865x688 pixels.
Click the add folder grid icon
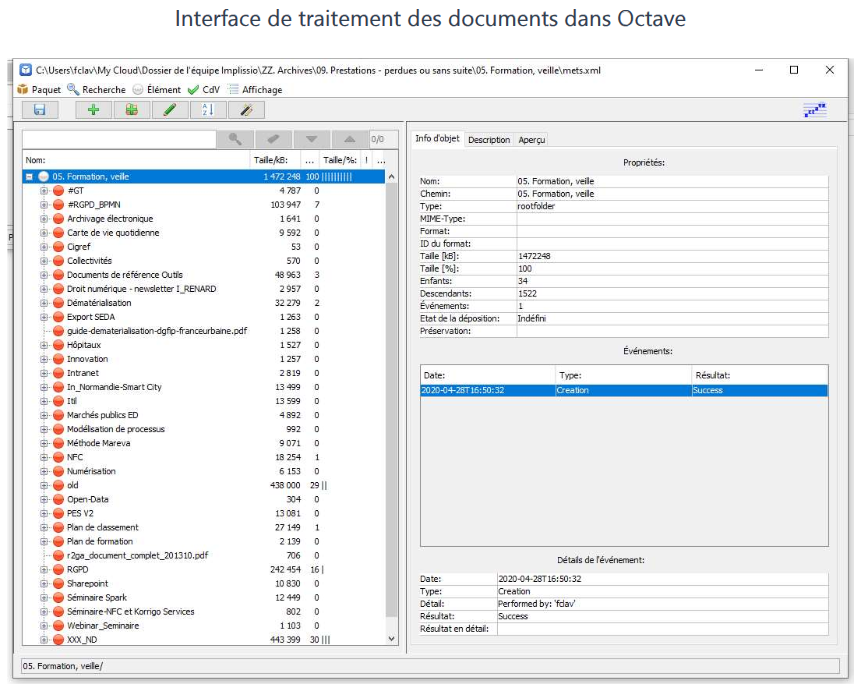[131, 110]
